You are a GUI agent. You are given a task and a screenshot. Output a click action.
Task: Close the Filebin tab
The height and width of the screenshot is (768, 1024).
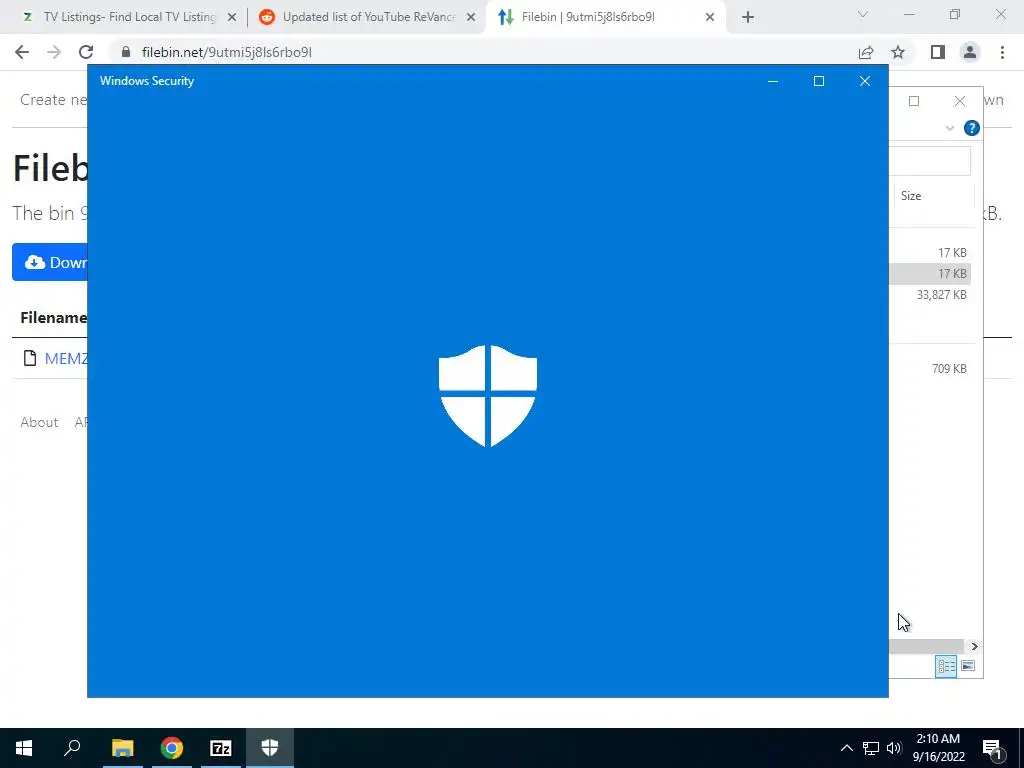pyautogui.click(x=710, y=18)
